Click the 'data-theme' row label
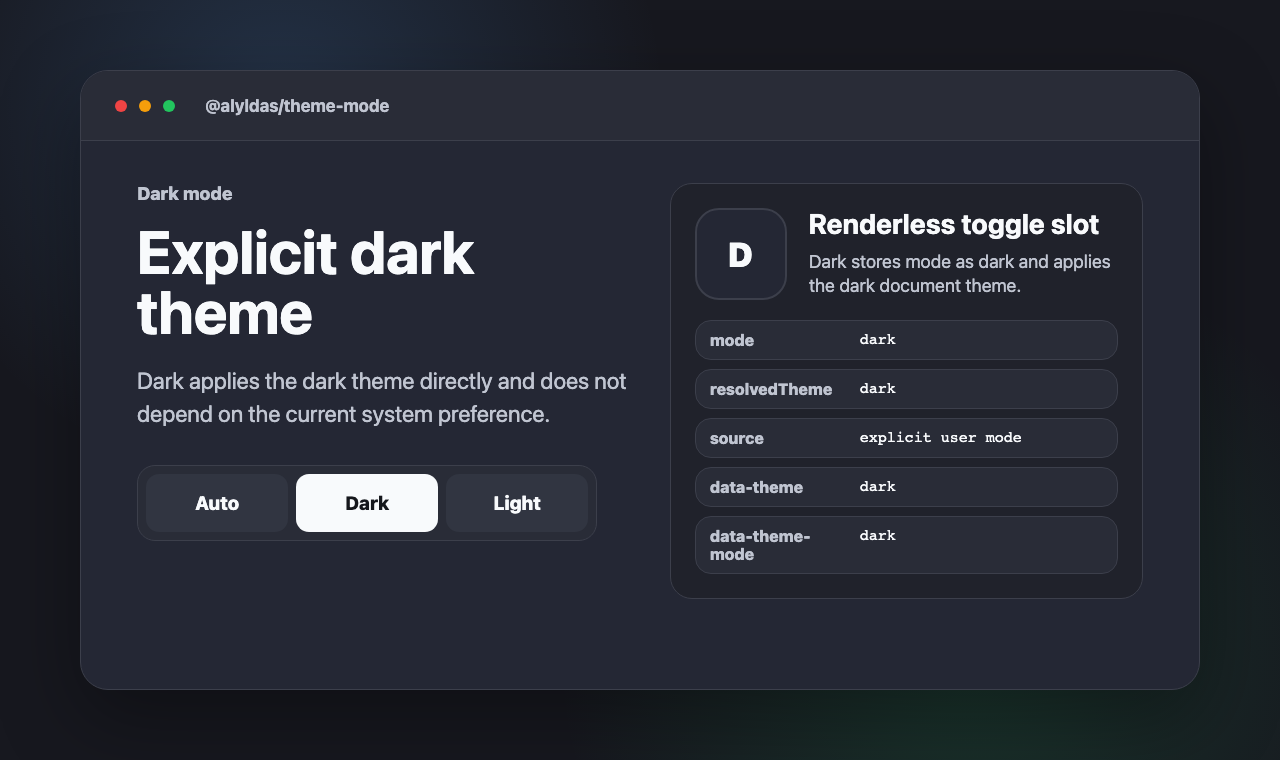The width and height of the screenshot is (1280, 760). tap(756, 487)
